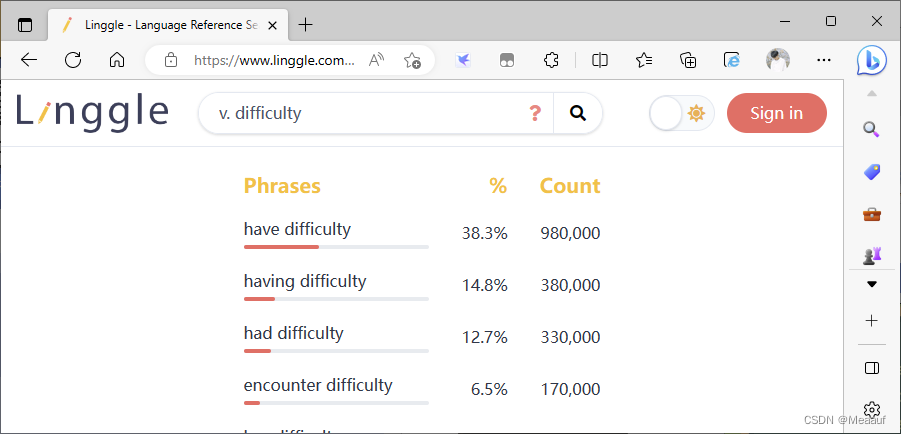Viewport: 901px width, 434px height.
Task: Toggle dark/light mode switch
Action: tap(681, 113)
